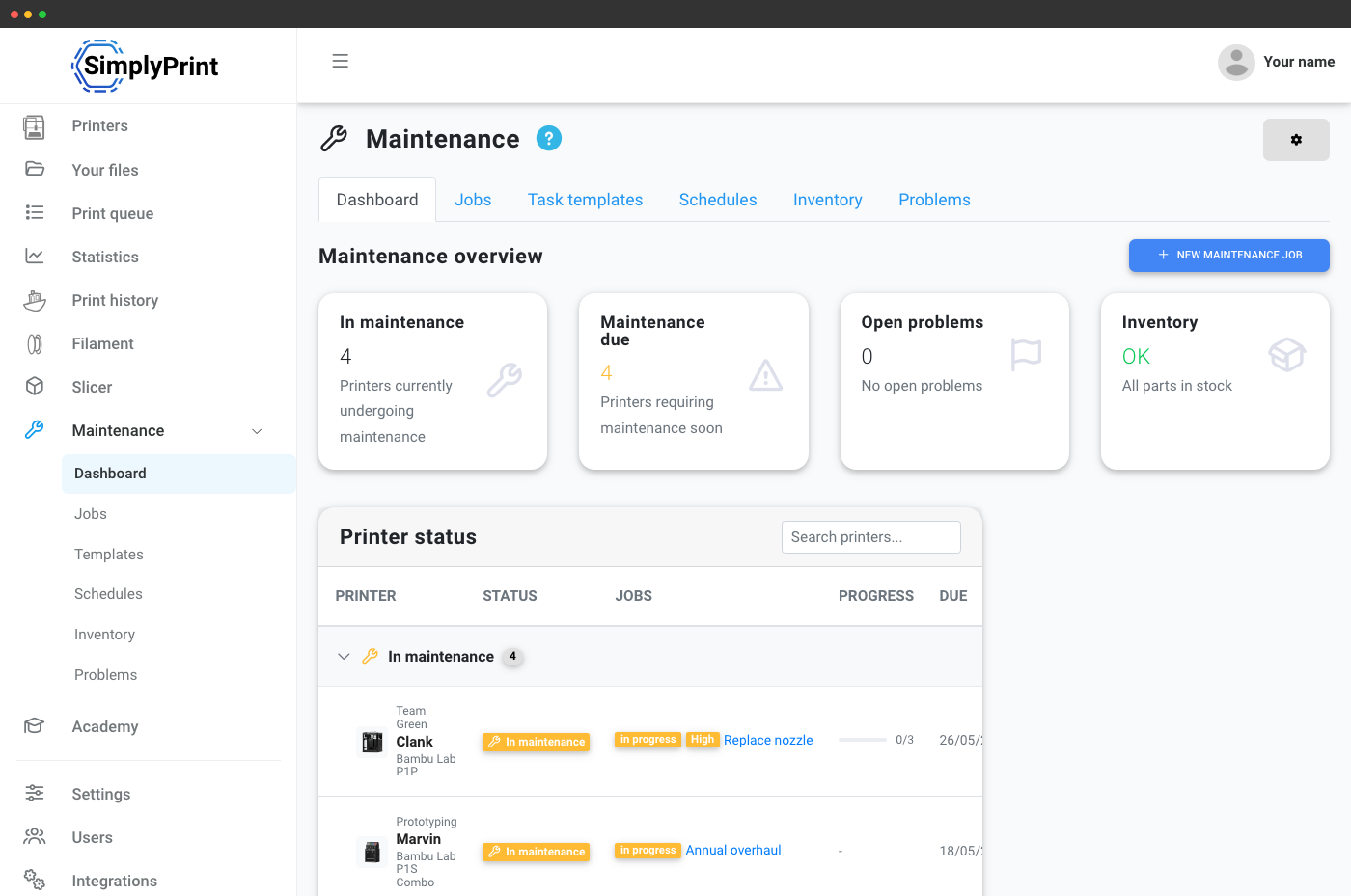Click the 0/3 progress count
The height and width of the screenshot is (896, 1351).
pos(904,740)
